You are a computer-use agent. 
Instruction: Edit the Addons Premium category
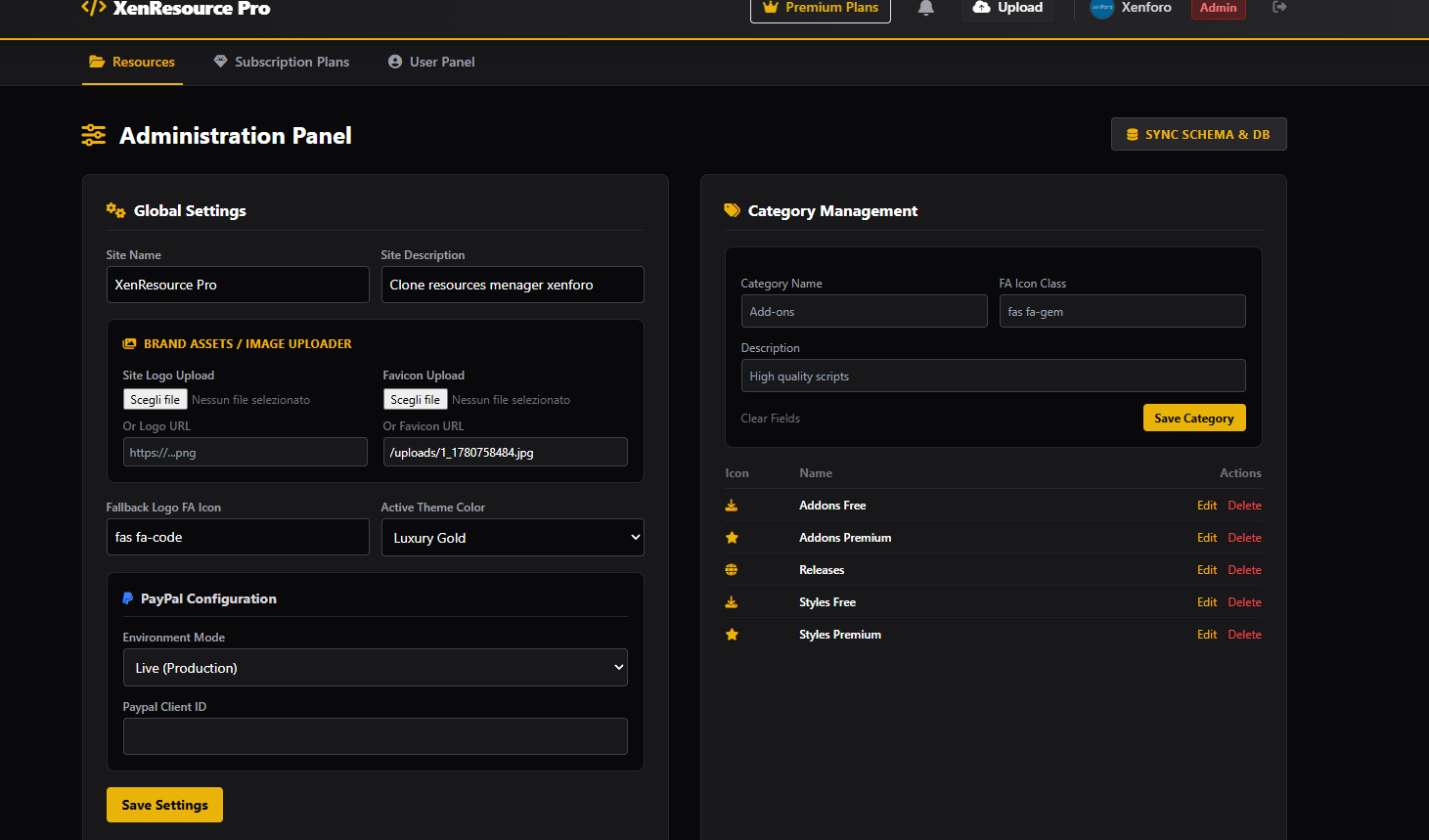pos(1207,538)
